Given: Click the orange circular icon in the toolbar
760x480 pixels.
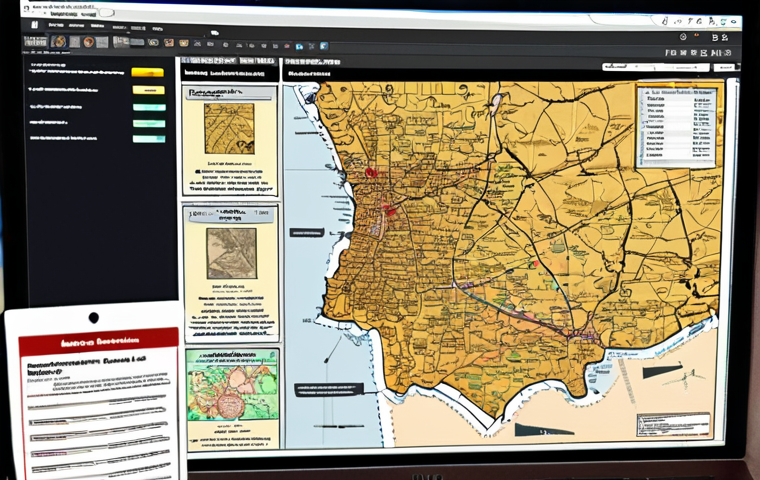Looking at the screenshot, I should 88,42.
